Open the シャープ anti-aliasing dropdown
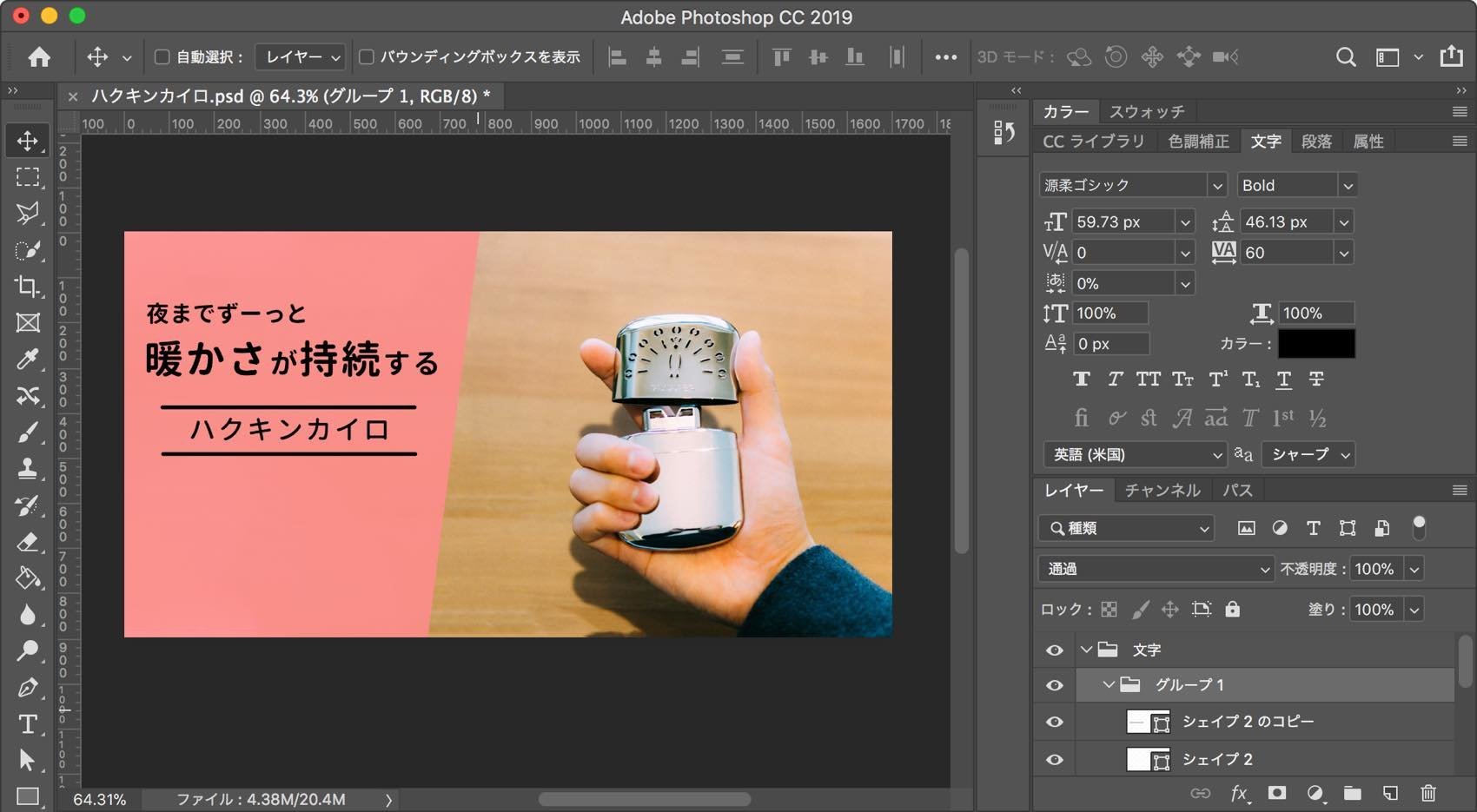This screenshot has height=812, width=1477. [x=1308, y=454]
